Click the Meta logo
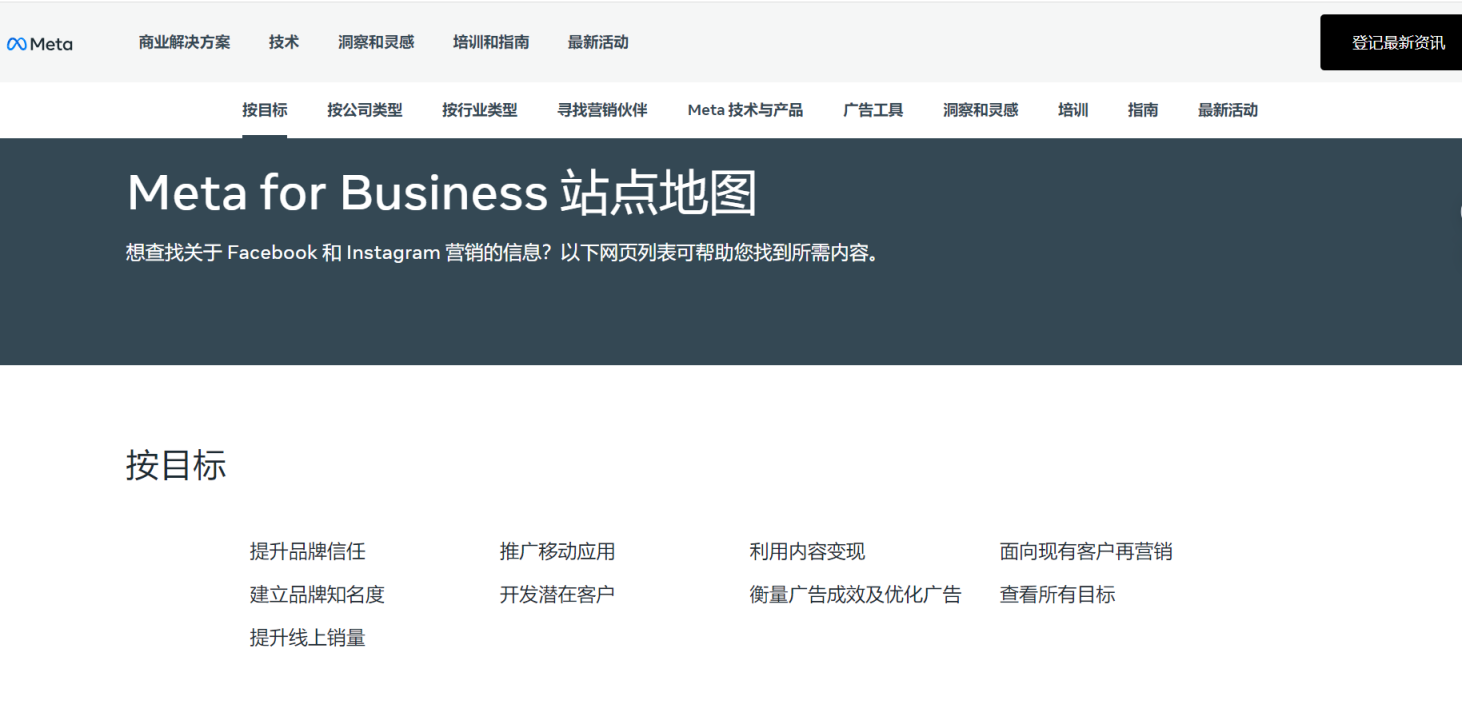 [40, 42]
